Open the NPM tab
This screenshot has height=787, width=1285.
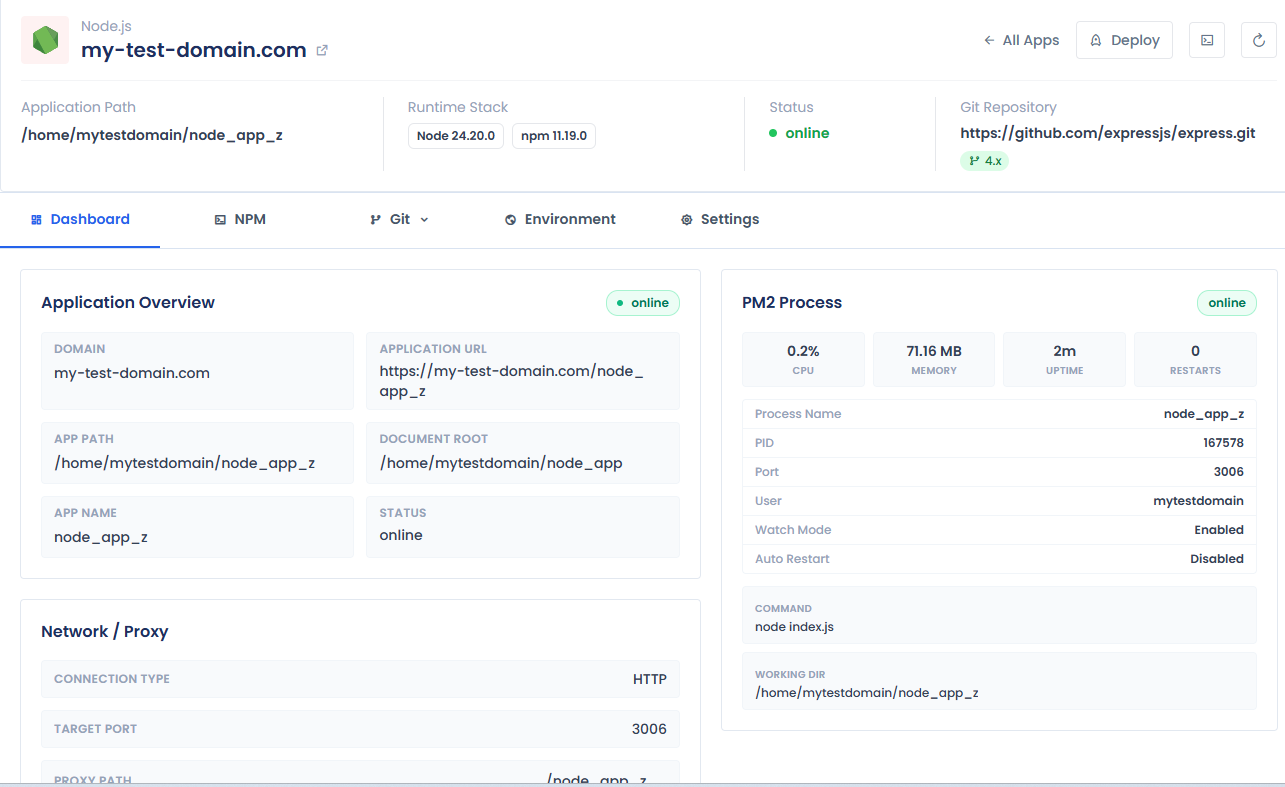click(240, 219)
